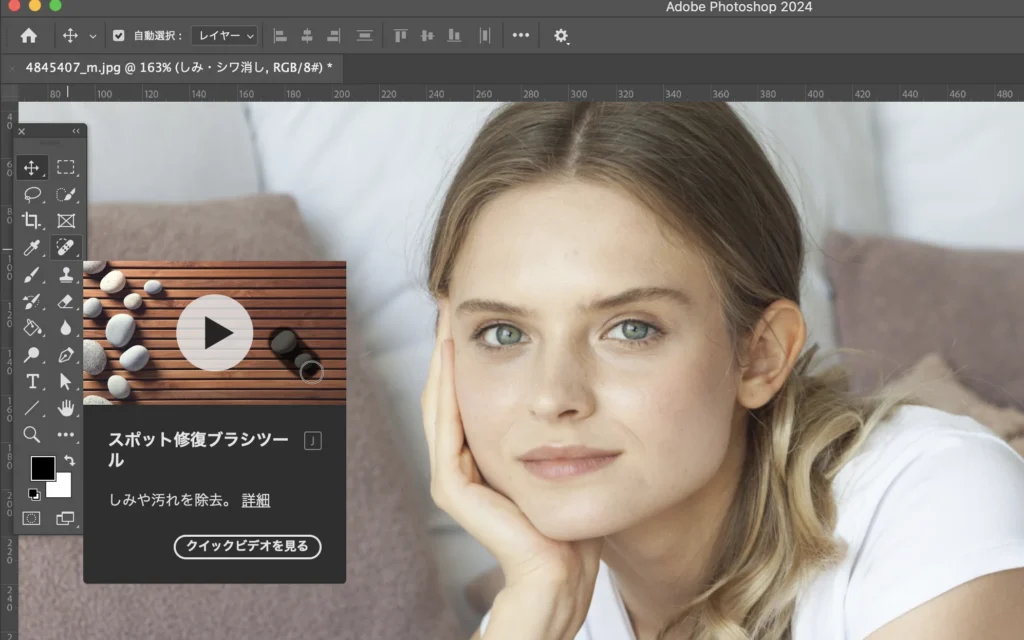The image size is (1024, 640).
Task: Toggle Quick Mask mode
Action: (32, 518)
